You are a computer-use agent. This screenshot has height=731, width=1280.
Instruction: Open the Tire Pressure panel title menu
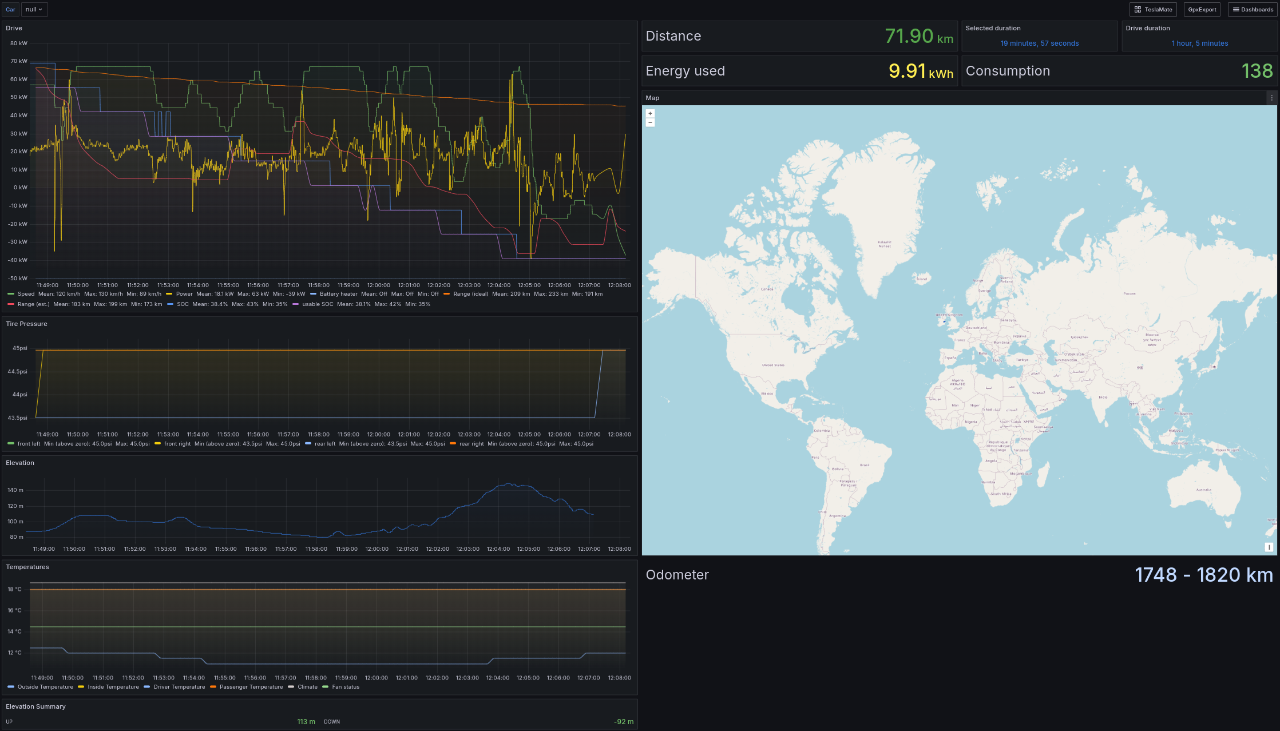click(x=26, y=324)
